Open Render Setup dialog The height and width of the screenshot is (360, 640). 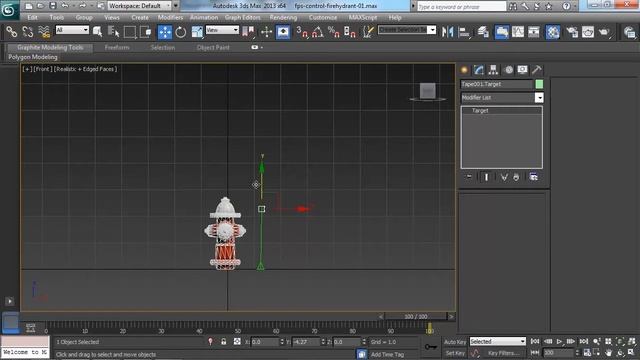pyautogui.click(x=572, y=31)
